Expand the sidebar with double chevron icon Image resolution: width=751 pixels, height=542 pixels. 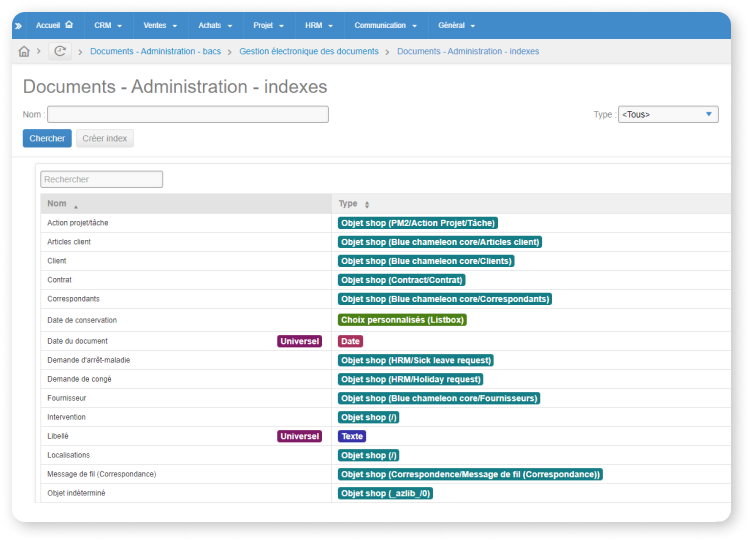18,26
